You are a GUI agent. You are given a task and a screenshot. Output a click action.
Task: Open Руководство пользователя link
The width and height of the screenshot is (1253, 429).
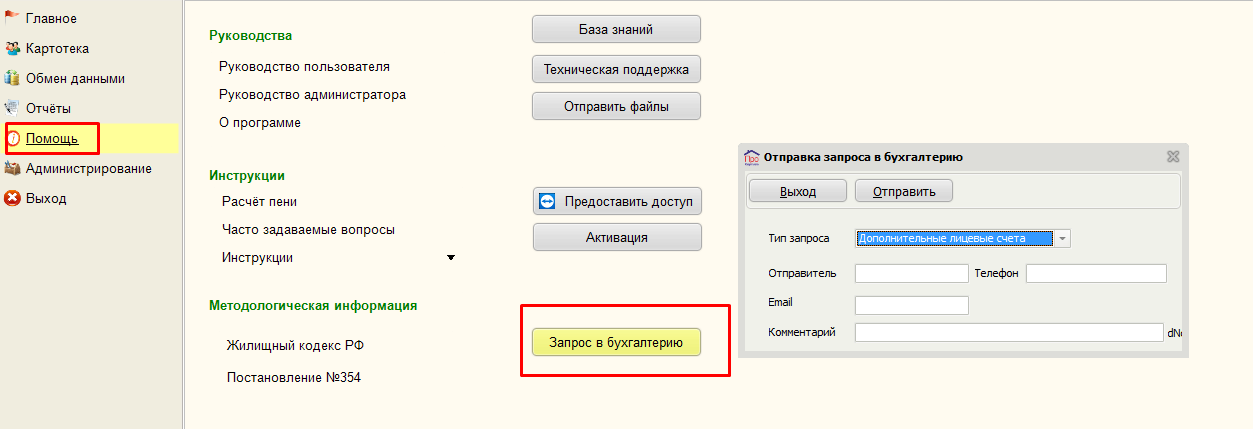304,67
